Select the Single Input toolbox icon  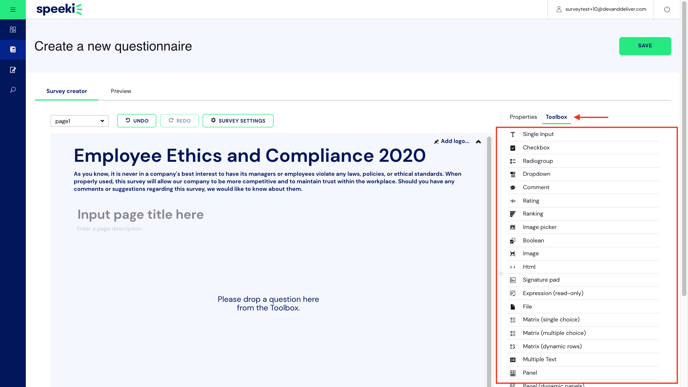pos(512,134)
